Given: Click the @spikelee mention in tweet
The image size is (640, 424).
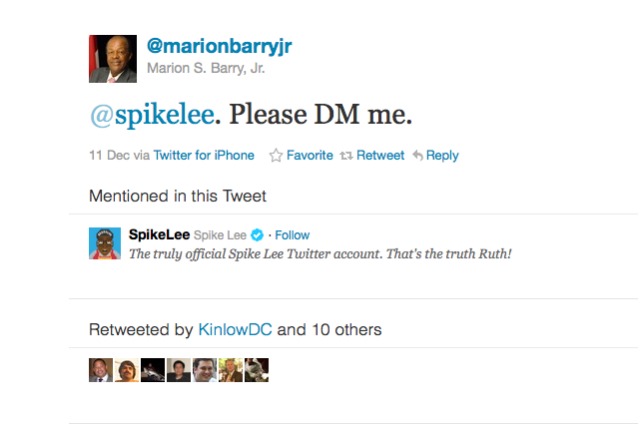Looking at the screenshot, I should click(x=151, y=114).
